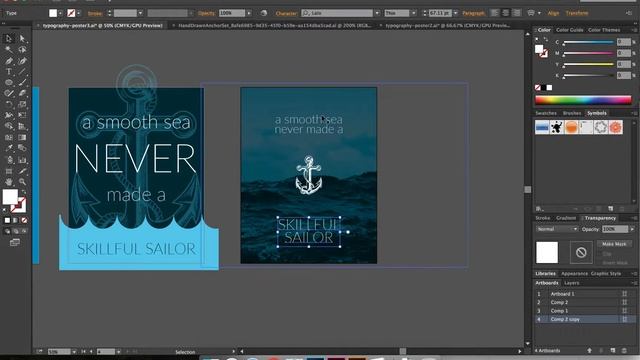Viewport: 640px width, 360px height.
Task: Set paint mode to None
Action: [x=24, y=220]
